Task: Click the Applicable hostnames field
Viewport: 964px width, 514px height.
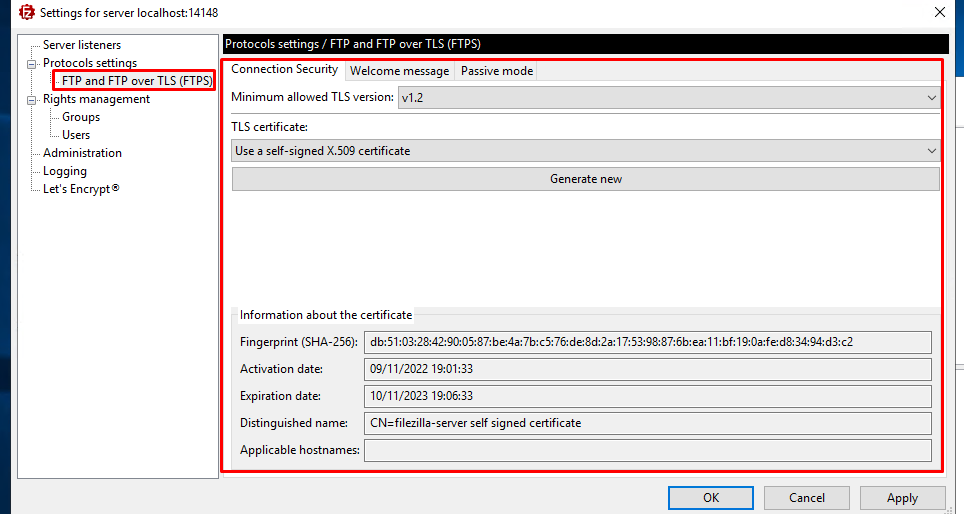Action: click(x=647, y=450)
